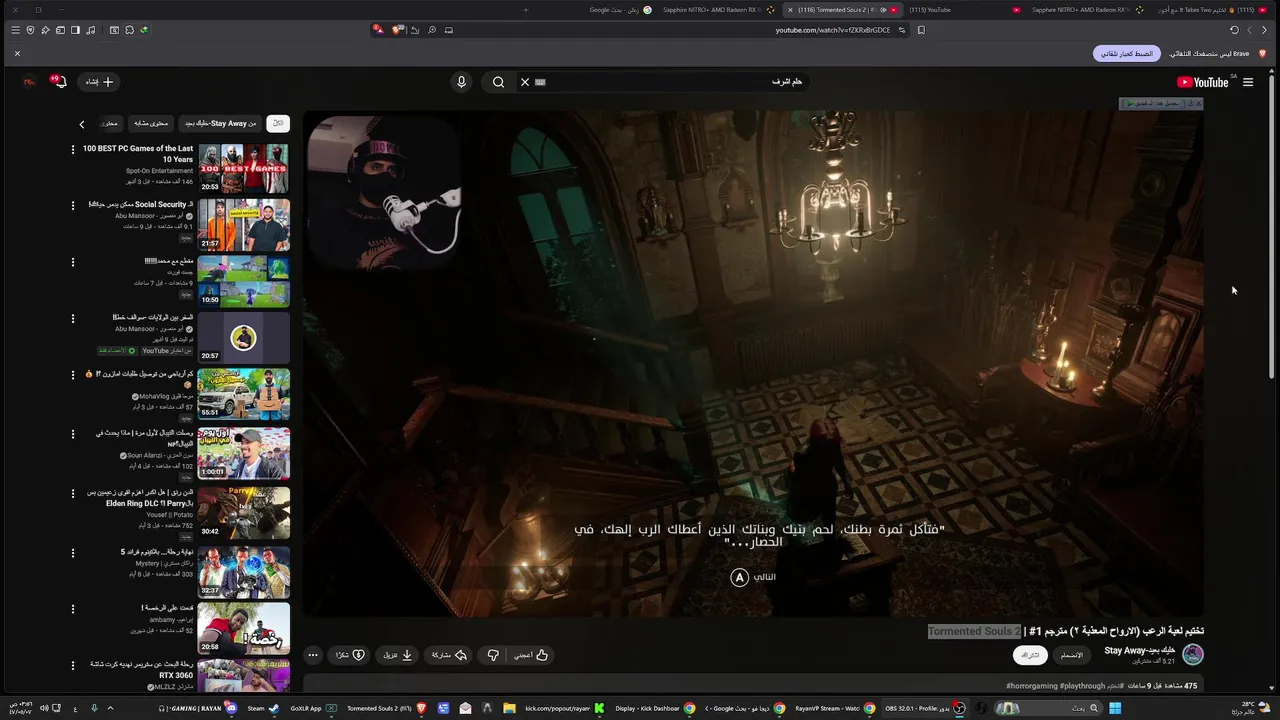Open GoXLR App from the taskbar

click(313, 708)
